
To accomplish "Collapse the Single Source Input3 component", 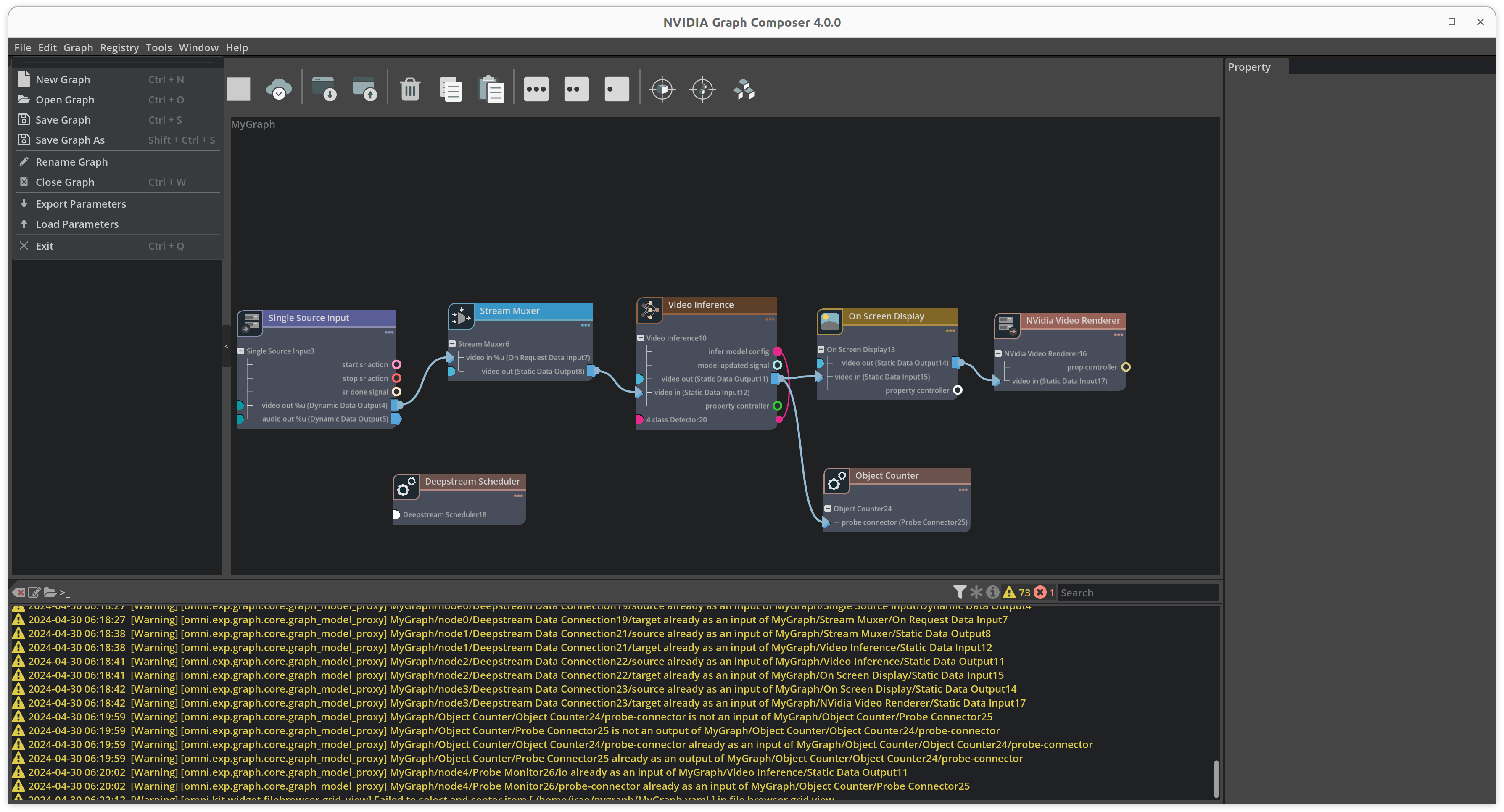I will tap(240, 351).
